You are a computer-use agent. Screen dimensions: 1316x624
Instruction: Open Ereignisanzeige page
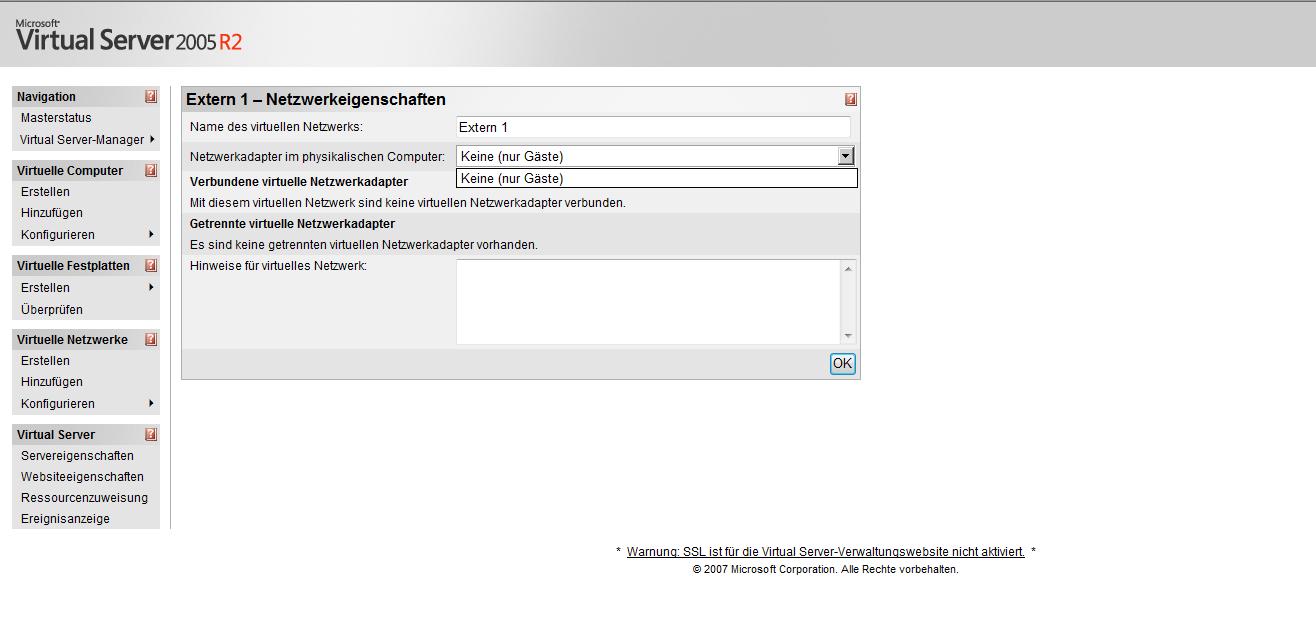pos(65,519)
